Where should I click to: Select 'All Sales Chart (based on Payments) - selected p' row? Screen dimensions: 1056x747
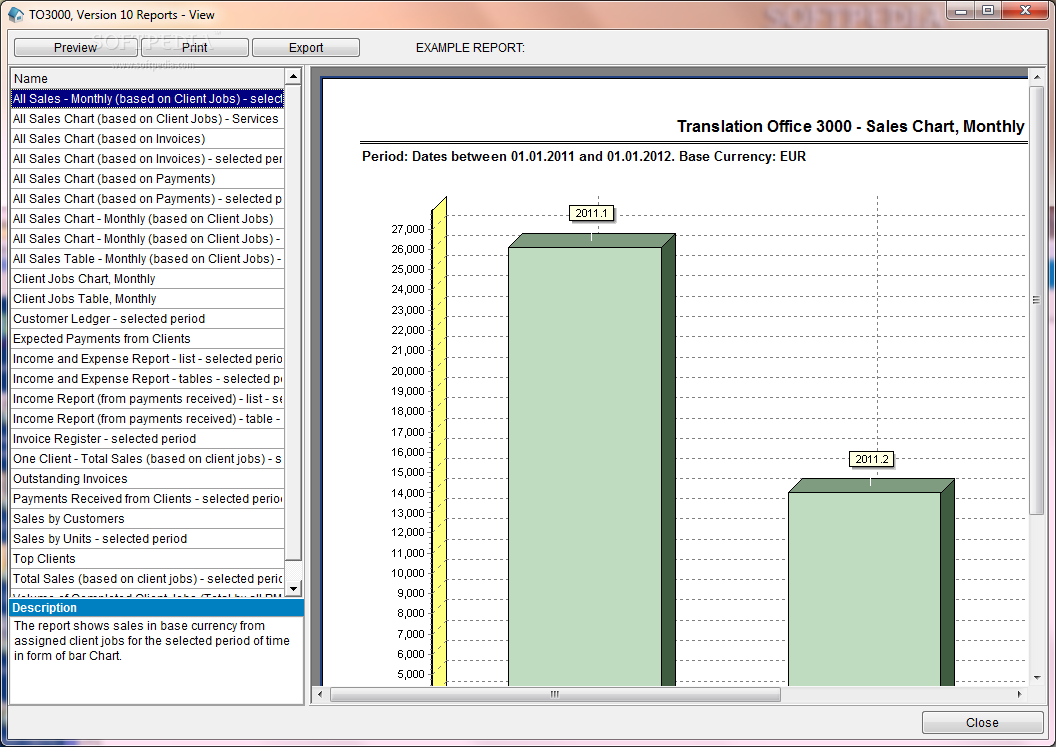coord(147,199)
